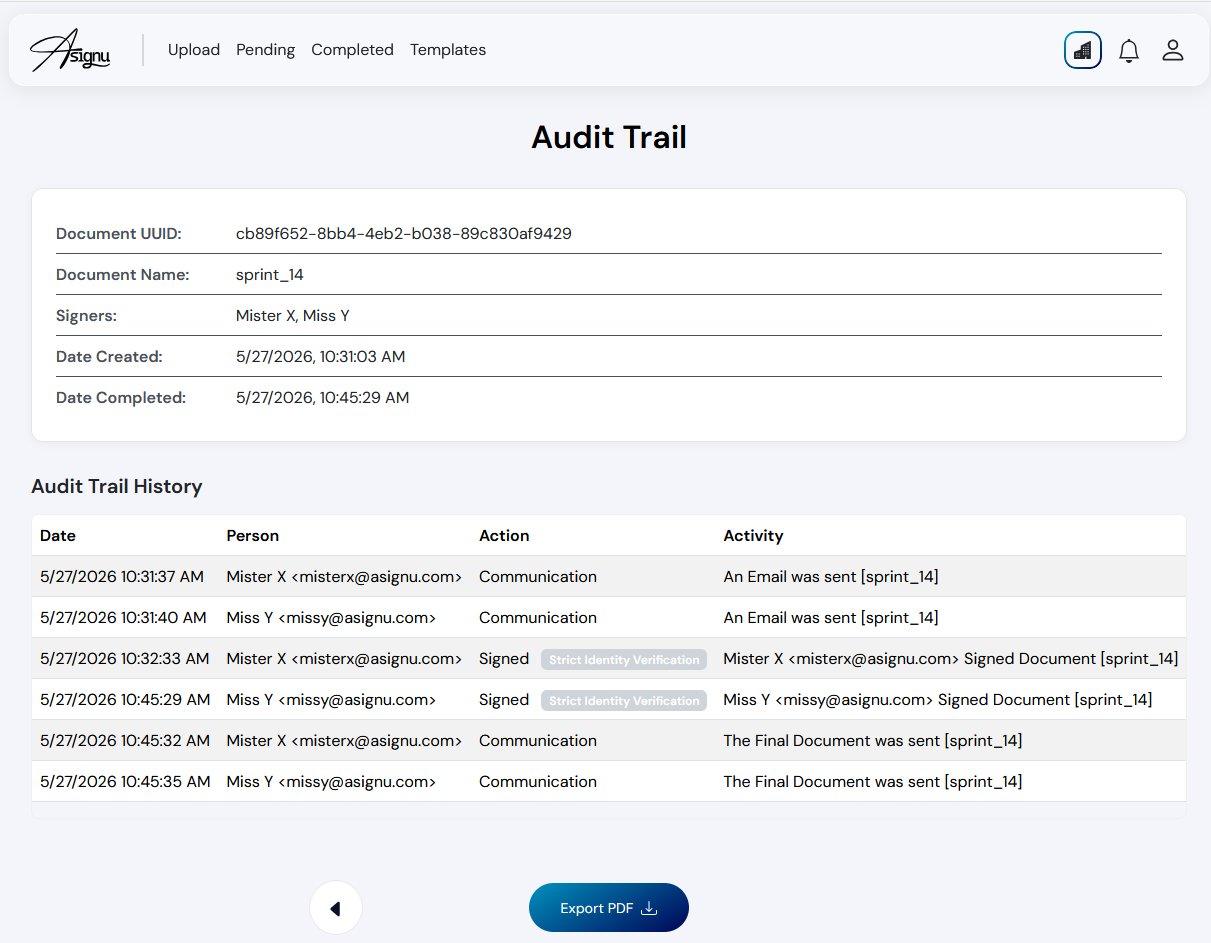Click 'Final Document was sent' in 10:45:35 row
Screen dimensions: 1211x943
[x=873, y=781]
